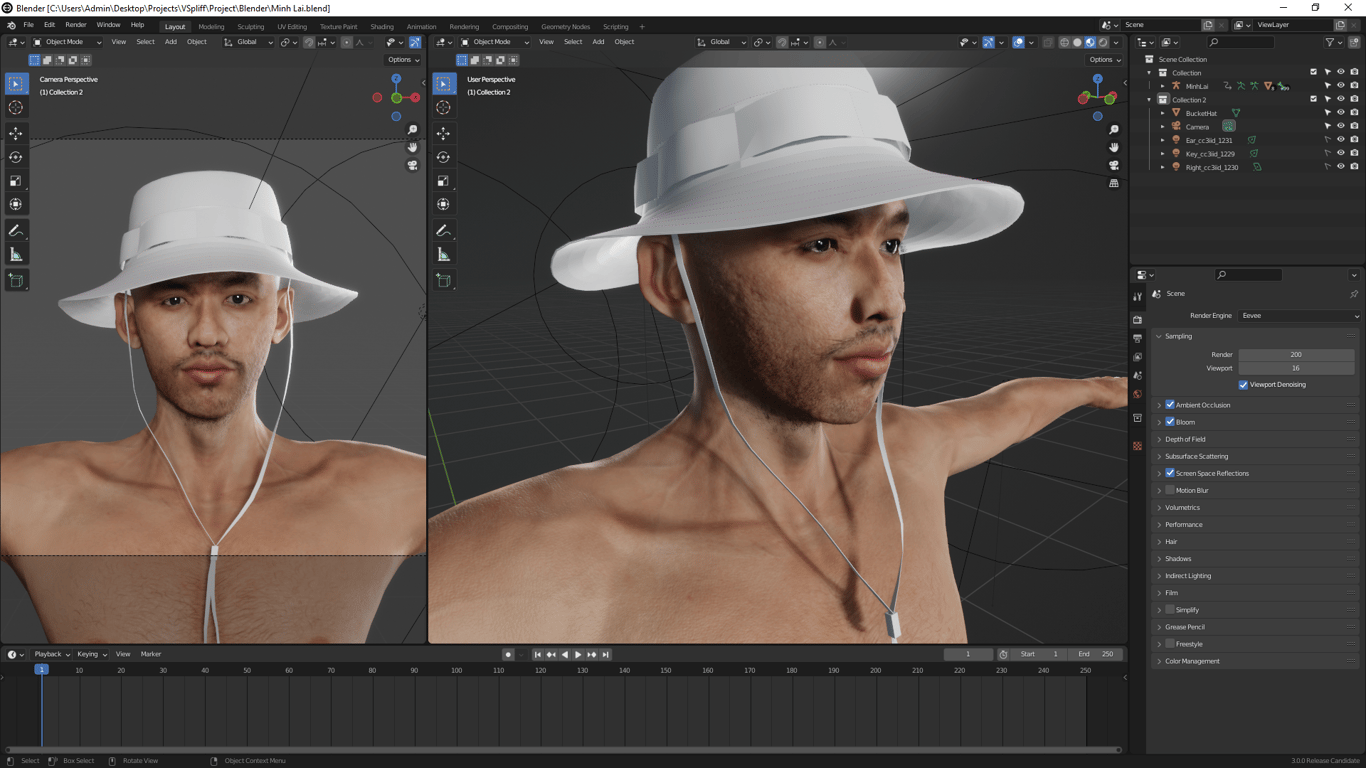Turn off Ambient Occlusion checkbox
The width and height of the screenshot is (1366, 768).
pyautogui.click(x=1170, y=405)
